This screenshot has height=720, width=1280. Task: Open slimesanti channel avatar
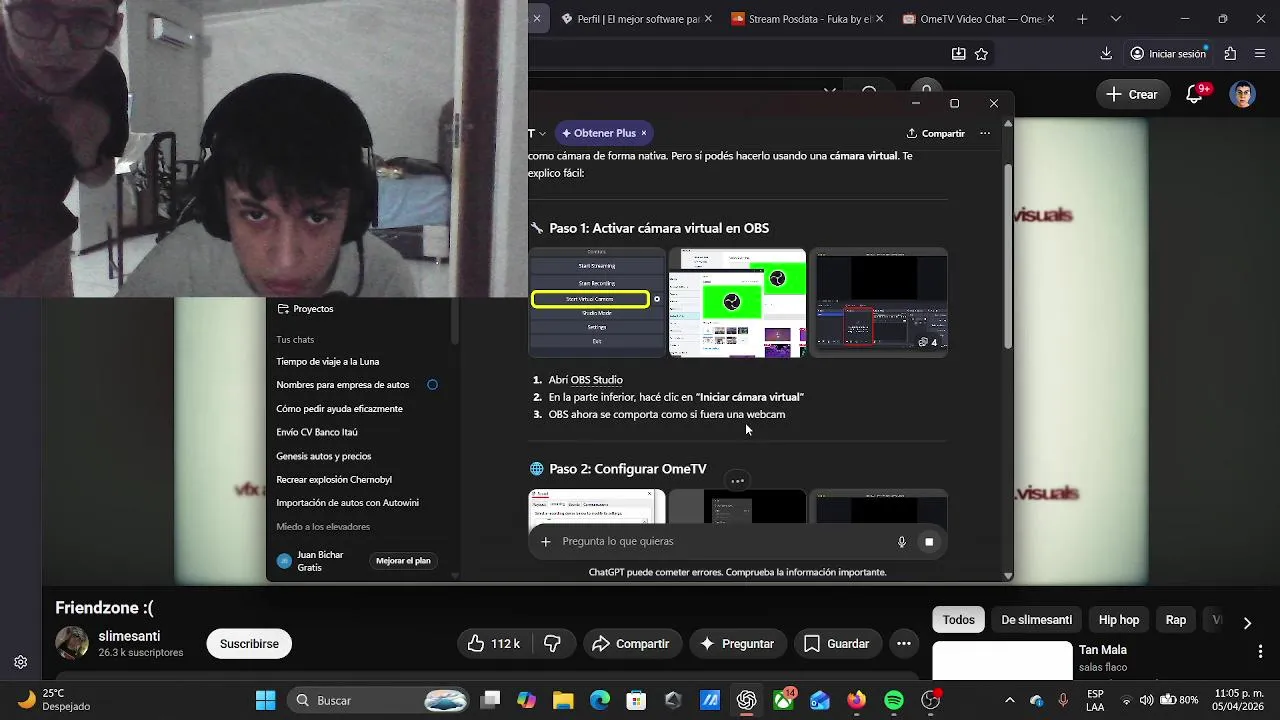tap(72, 644)
